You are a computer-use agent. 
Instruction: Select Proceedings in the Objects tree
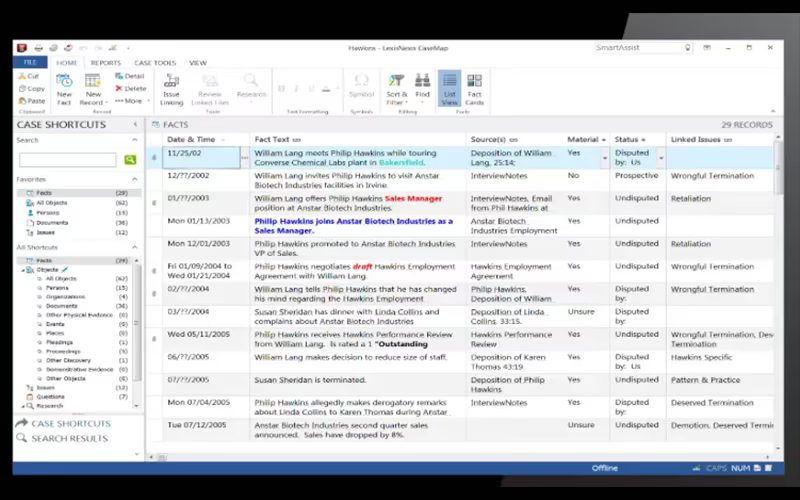point(63,351)
